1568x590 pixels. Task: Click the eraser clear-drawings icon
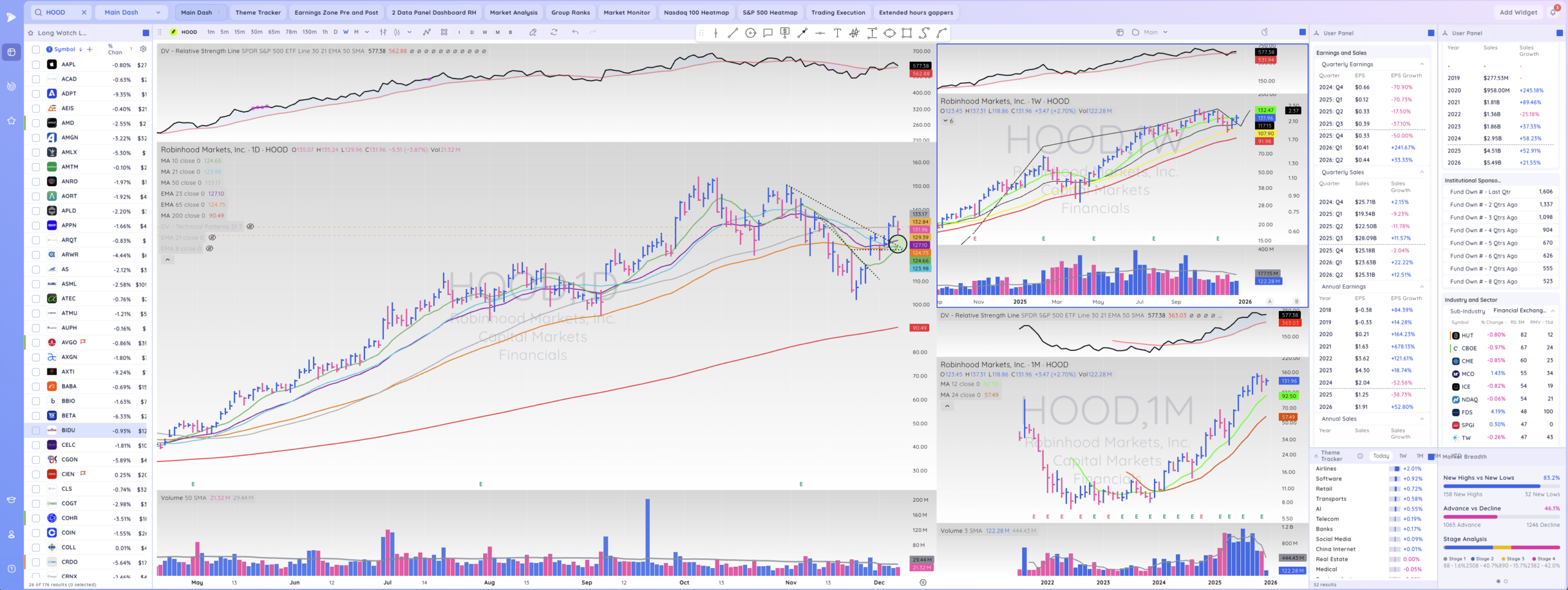click(533, 32)
